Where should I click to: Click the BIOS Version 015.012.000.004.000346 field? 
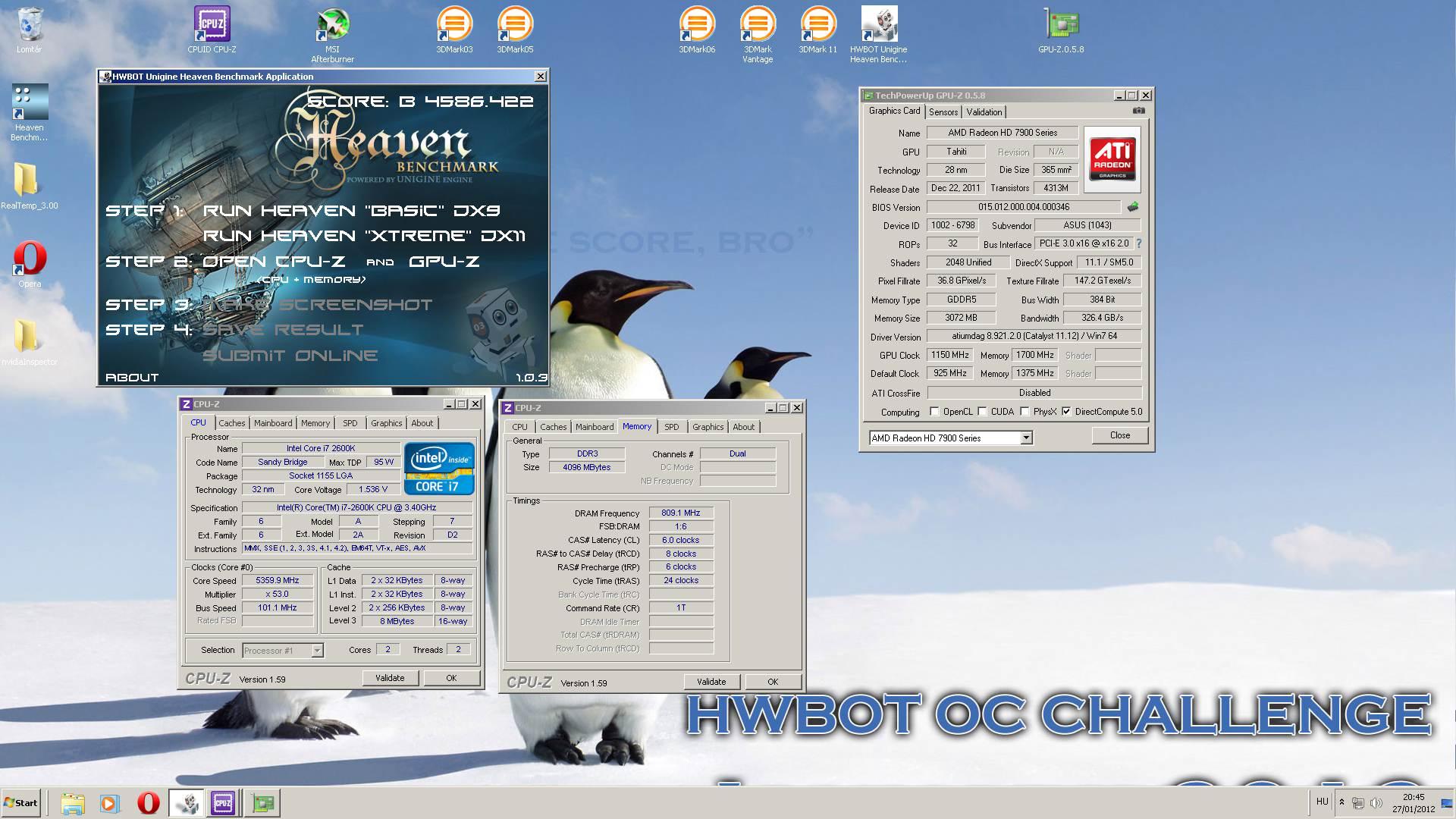1024,207
